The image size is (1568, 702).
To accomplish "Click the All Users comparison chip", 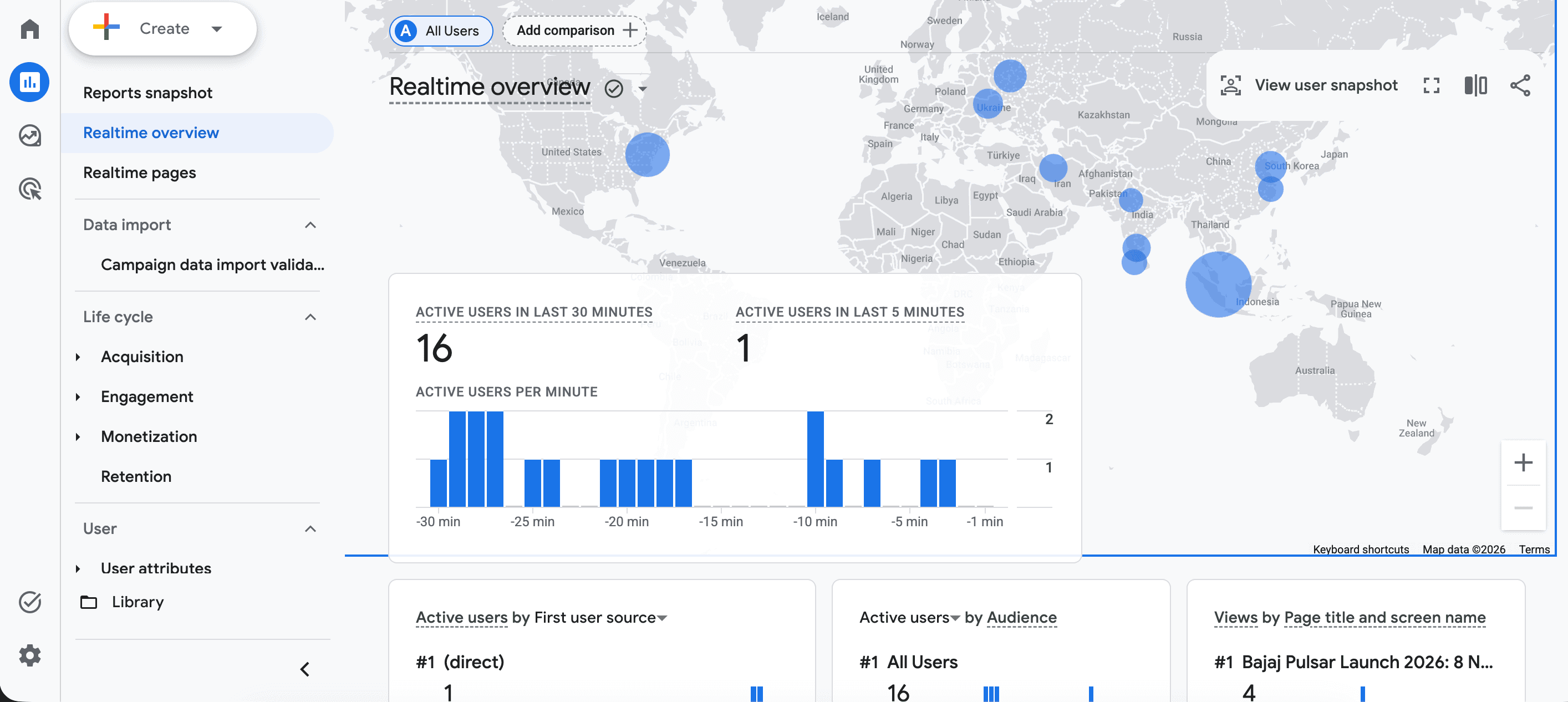I will (x=441, y=30).
